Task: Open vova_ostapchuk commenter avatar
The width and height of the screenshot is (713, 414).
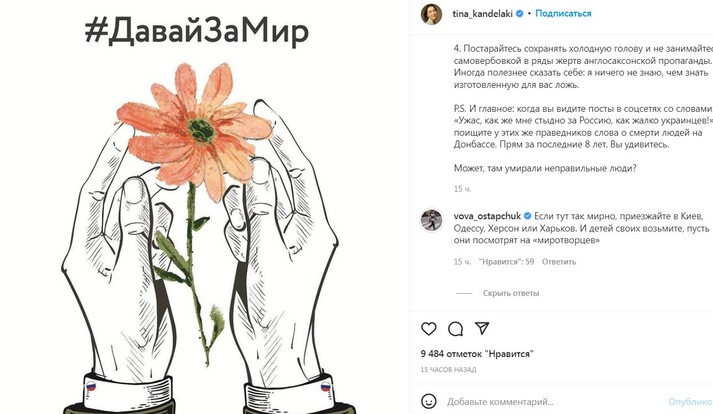Action: tap(431, 221)
